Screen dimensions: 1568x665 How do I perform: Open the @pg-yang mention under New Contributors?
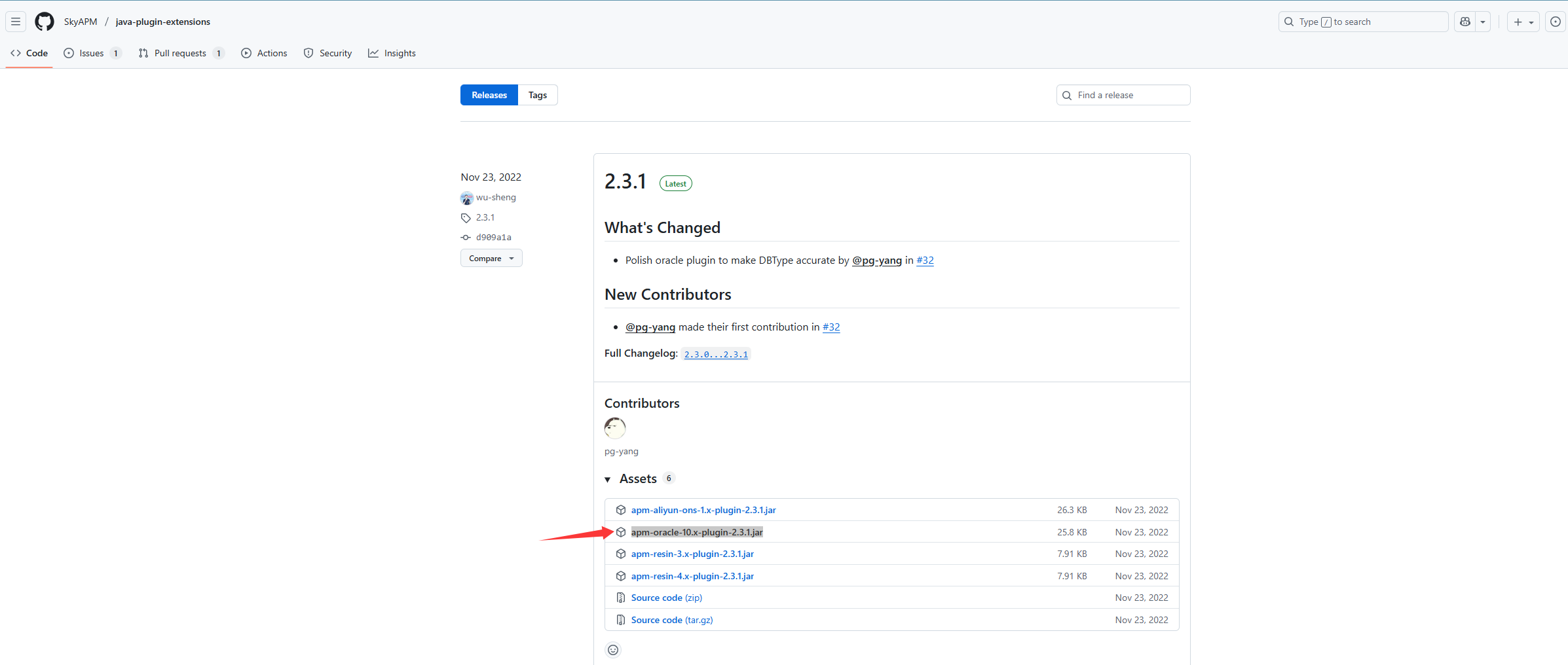coord(650,327)
